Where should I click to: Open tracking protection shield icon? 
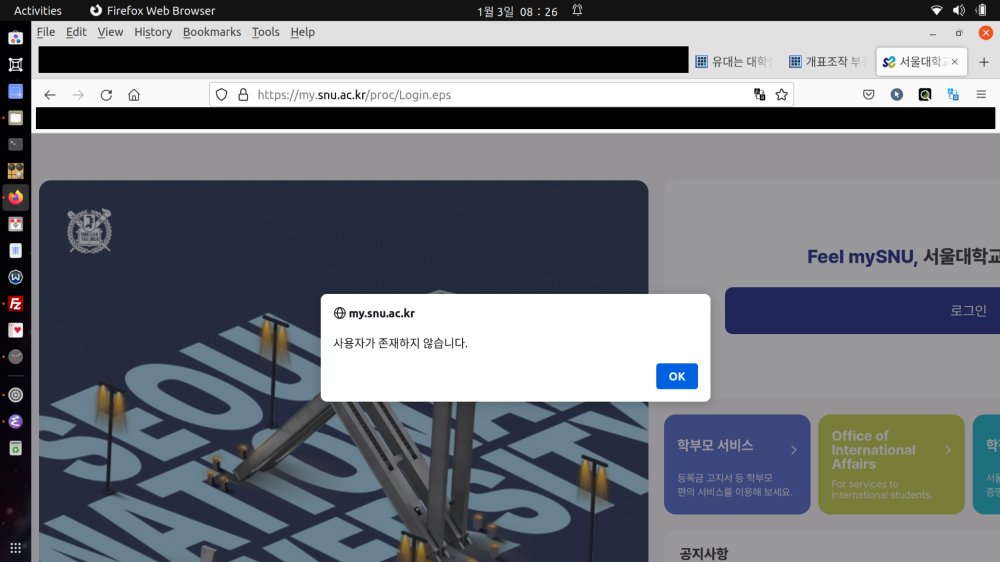coord(222,95)
